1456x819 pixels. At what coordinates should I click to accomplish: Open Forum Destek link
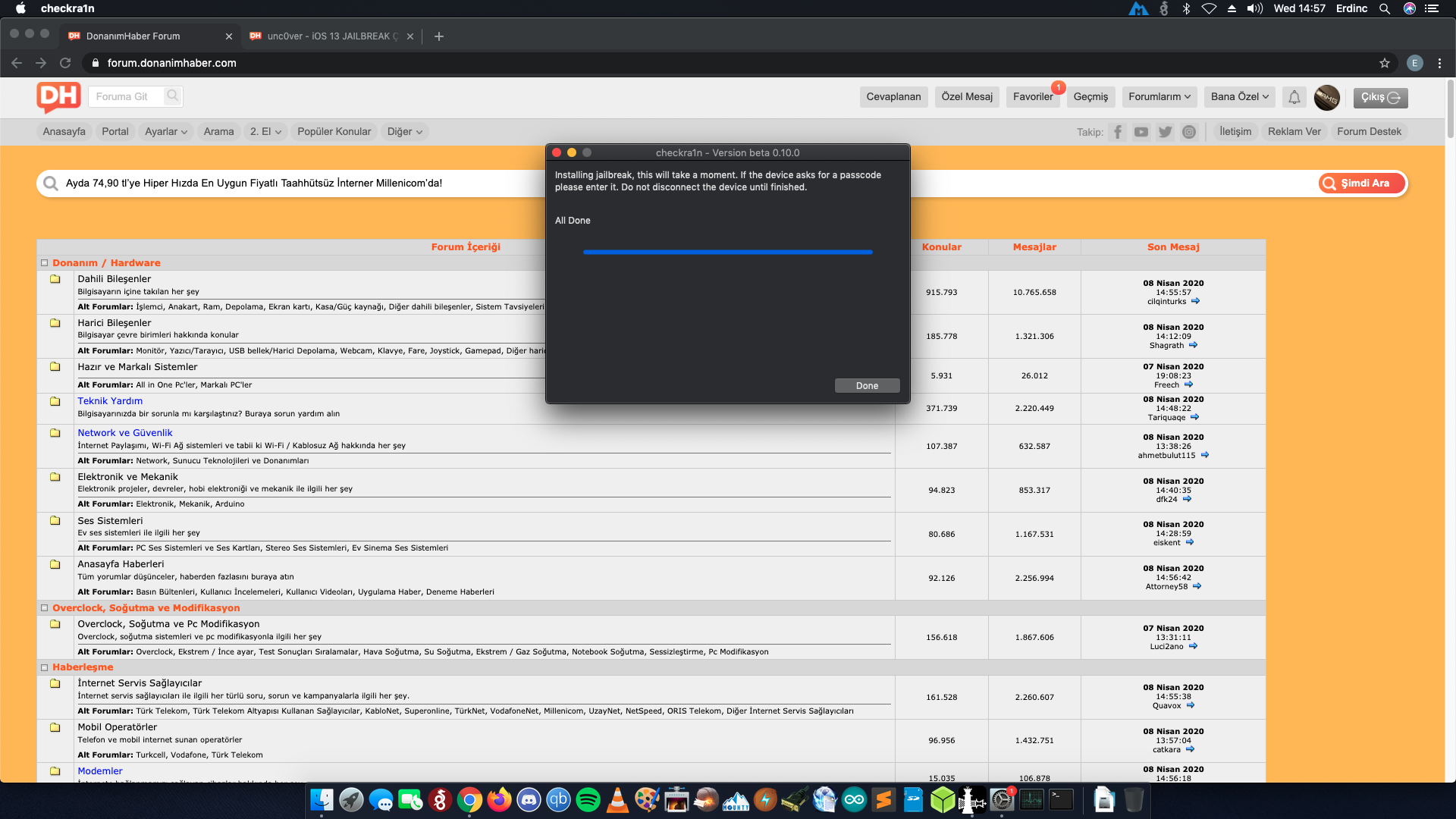coord(1369,132)
